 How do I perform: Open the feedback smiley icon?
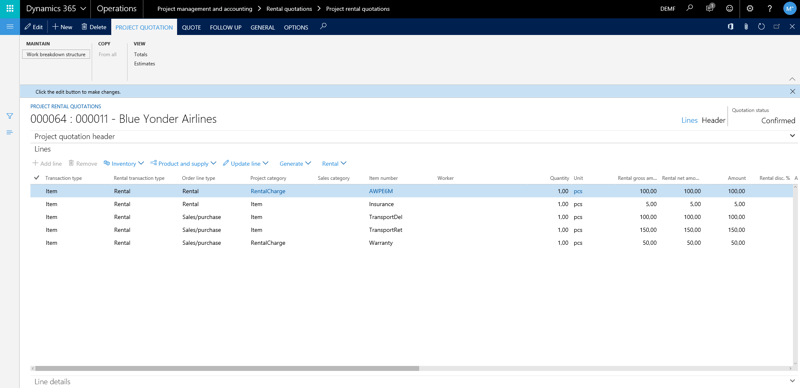729,9
